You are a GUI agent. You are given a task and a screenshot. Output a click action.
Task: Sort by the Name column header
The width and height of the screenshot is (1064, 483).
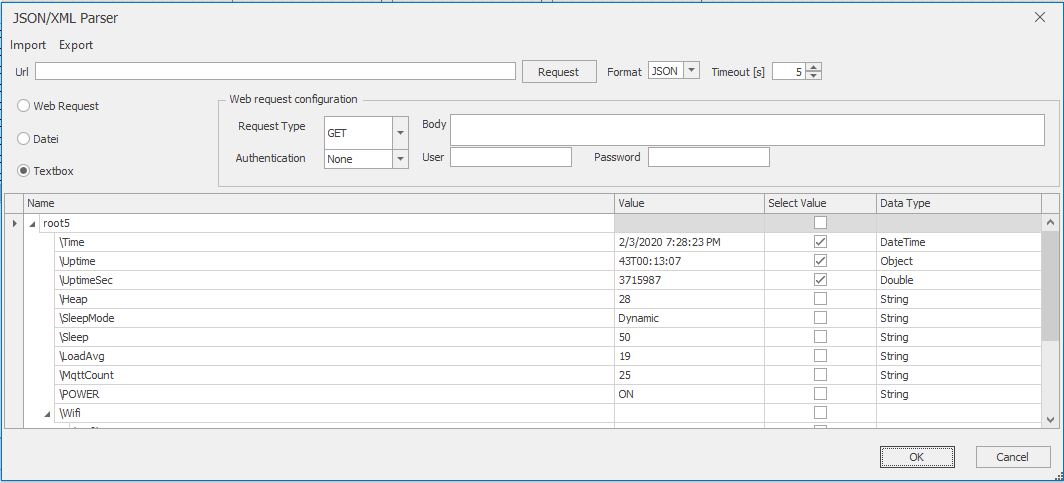(320, 203)
